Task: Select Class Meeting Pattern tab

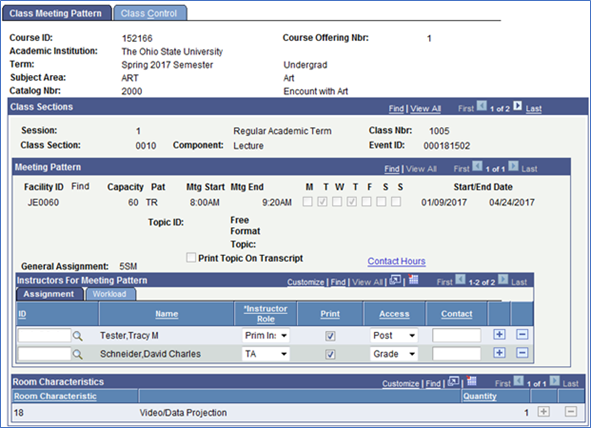Action: [x=56, y=13]
